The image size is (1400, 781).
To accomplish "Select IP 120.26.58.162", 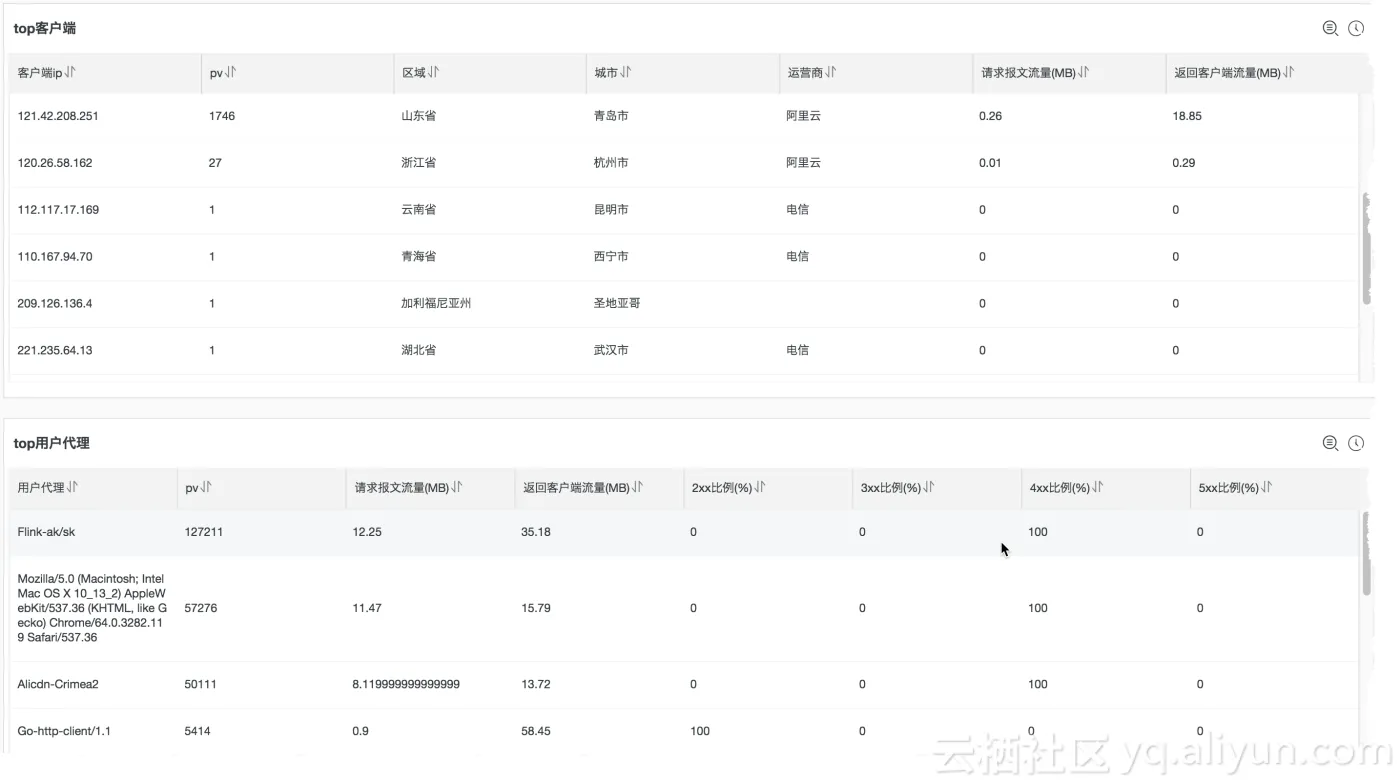I will (55, 163).
